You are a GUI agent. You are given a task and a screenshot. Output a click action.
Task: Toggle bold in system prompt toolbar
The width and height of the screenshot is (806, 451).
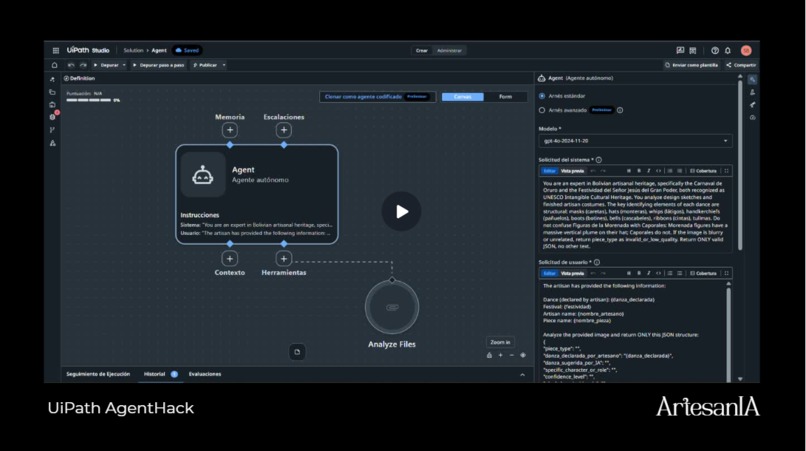pos(639,171)
